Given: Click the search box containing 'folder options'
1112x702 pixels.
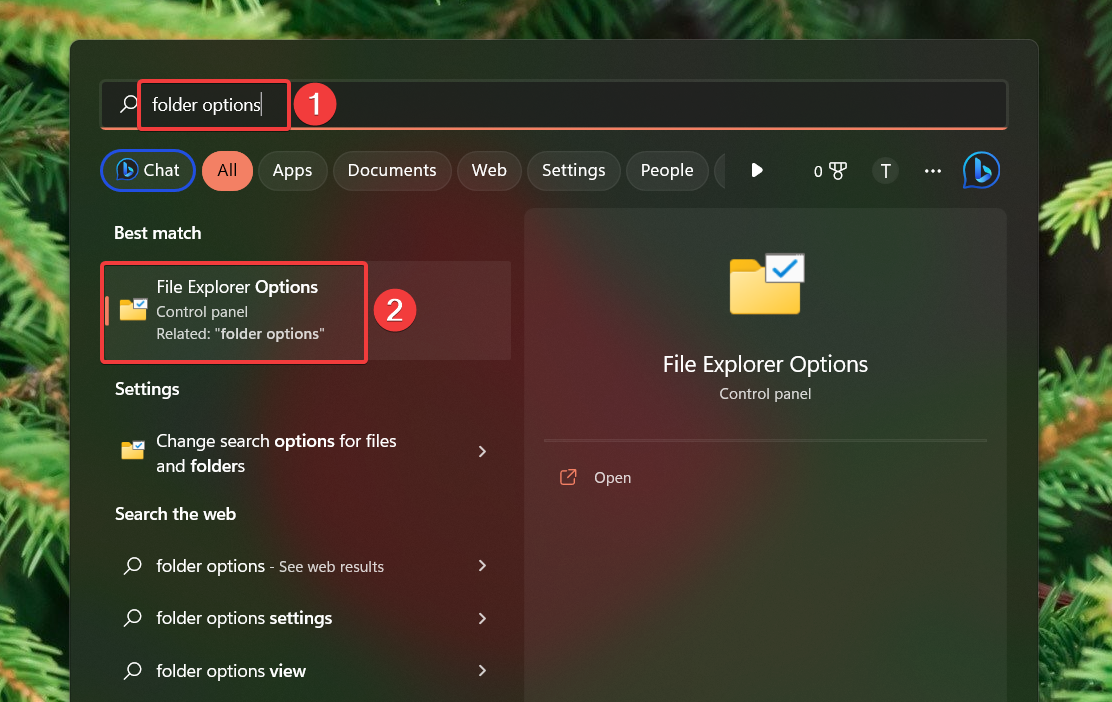Looking at the screenshot, I should [x=554, y=104].
